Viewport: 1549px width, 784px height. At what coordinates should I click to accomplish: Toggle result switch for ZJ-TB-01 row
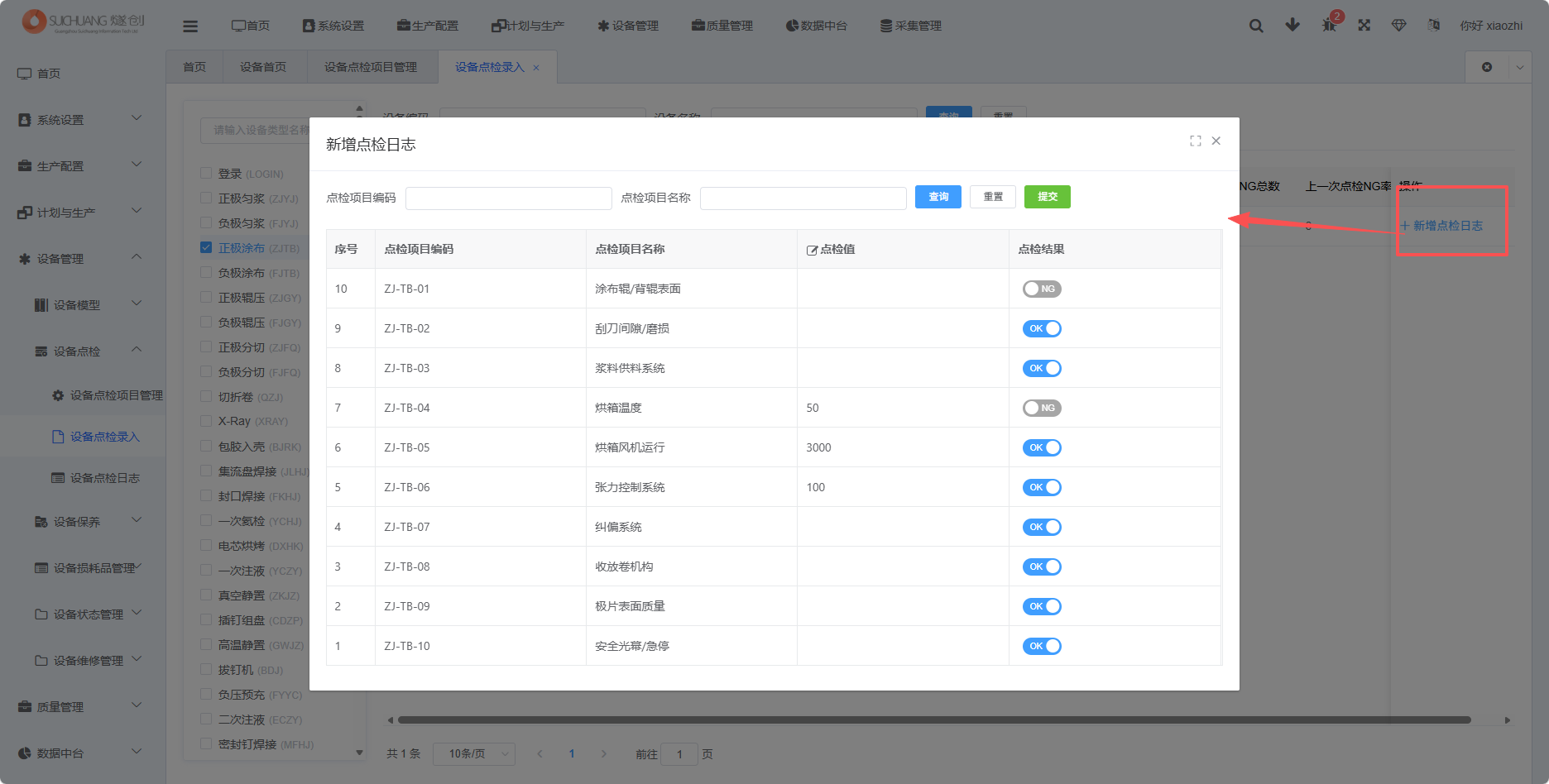1042,289
